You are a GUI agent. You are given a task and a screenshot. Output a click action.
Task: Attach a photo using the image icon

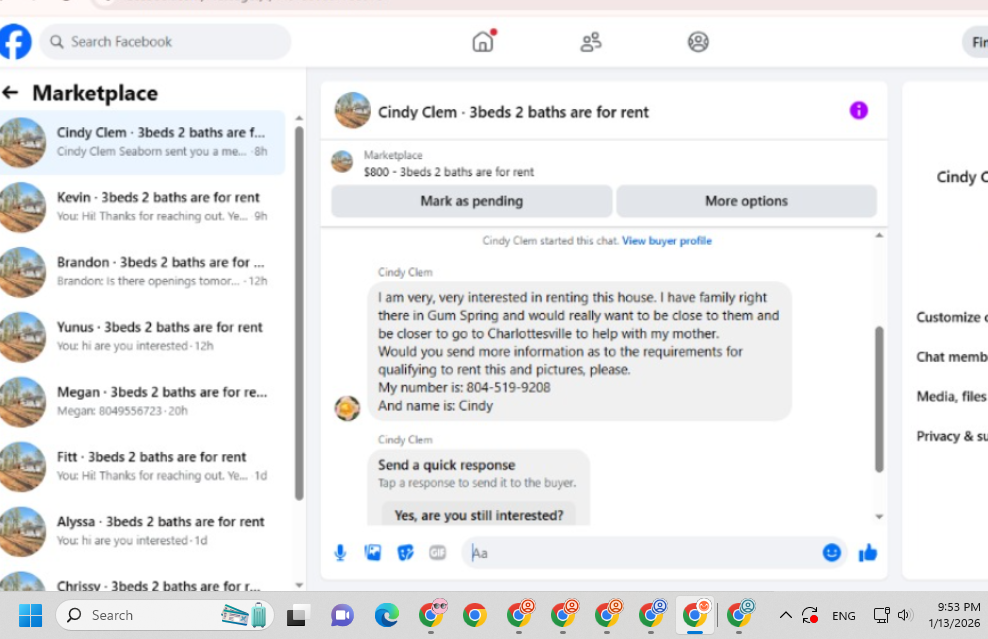(373, 553)
